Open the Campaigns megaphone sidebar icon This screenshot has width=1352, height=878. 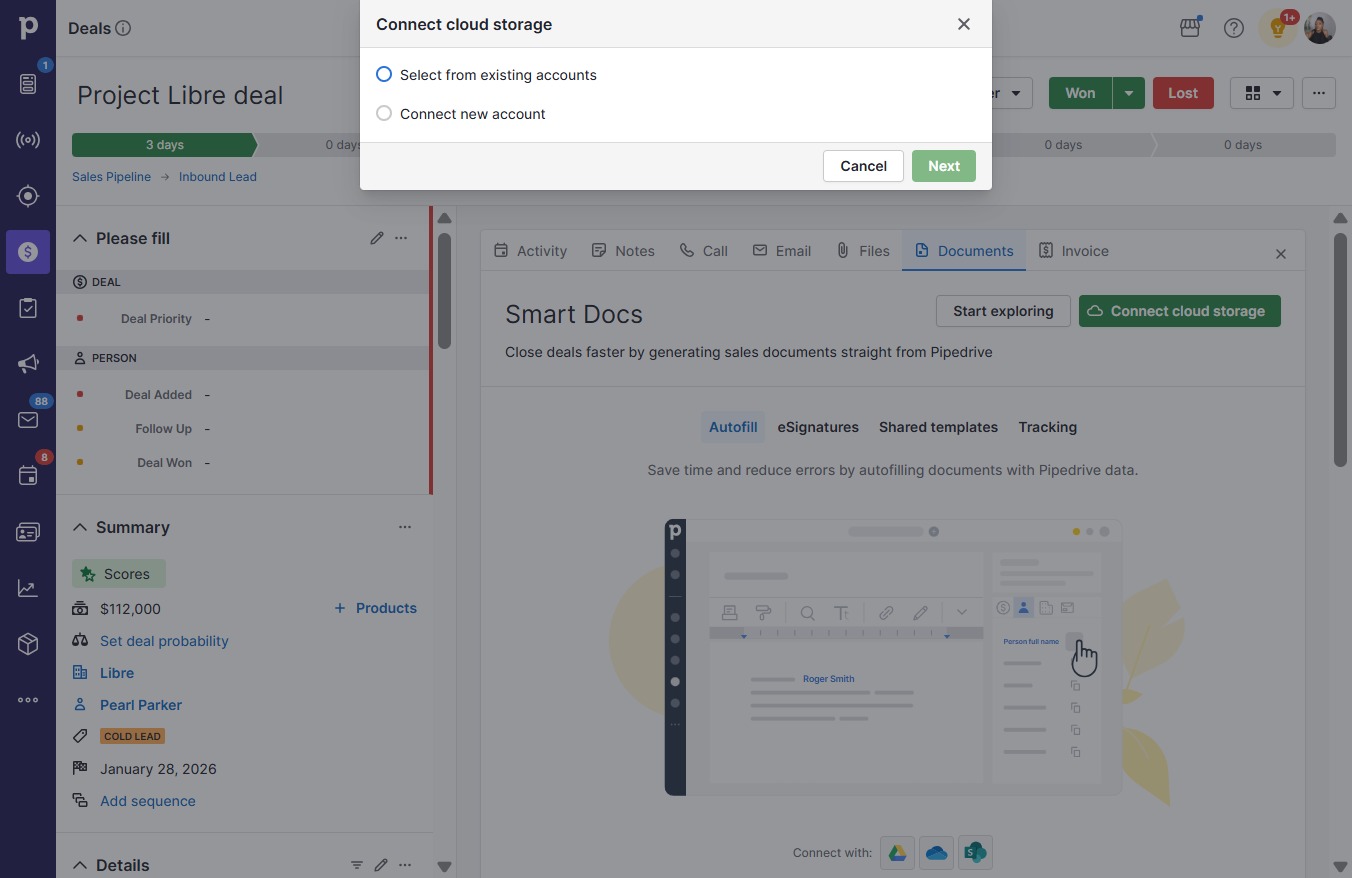point(28,364)
